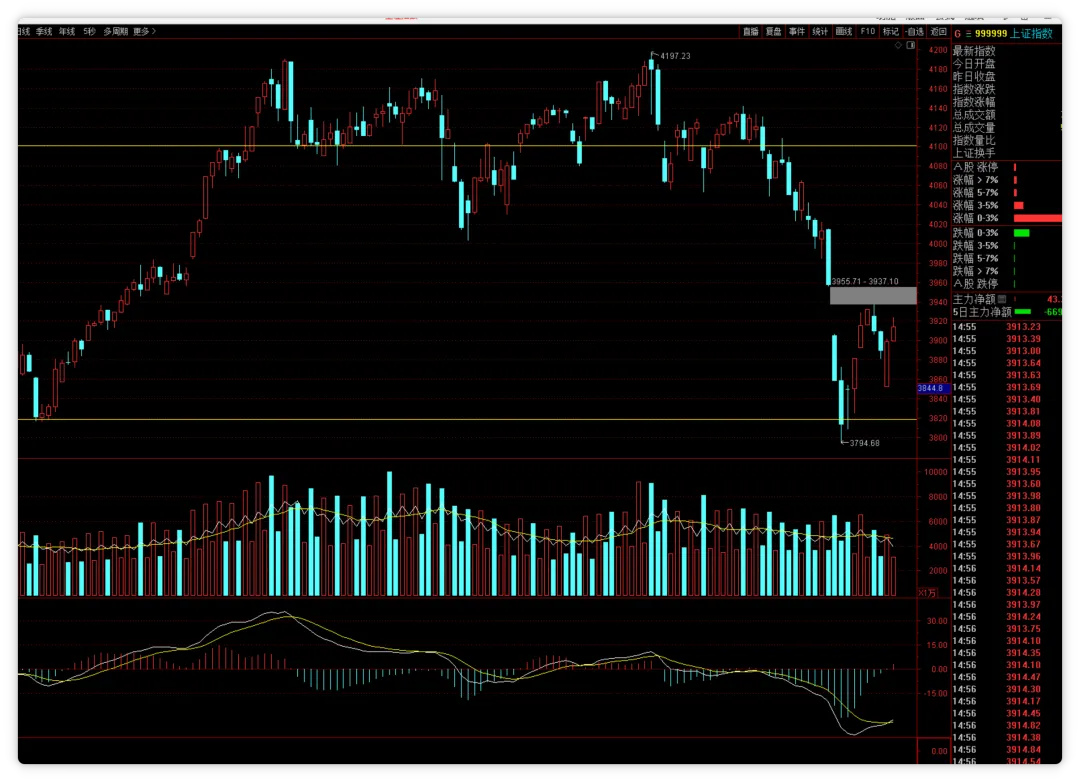Click the 返回 back button

938,32
